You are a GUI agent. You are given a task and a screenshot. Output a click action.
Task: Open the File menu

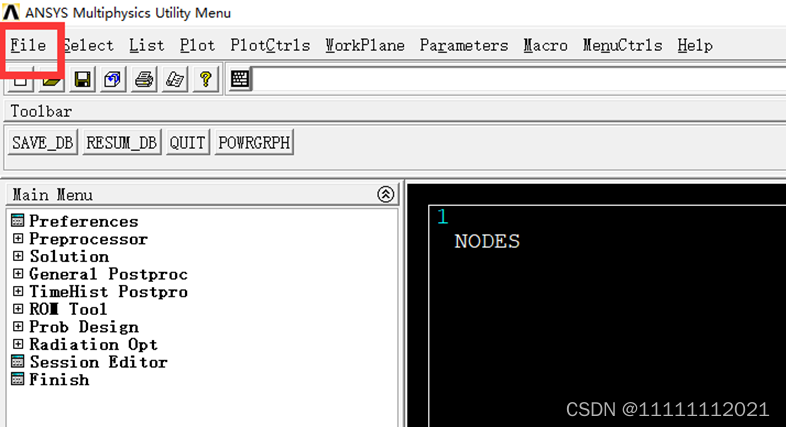click(28, 46)
